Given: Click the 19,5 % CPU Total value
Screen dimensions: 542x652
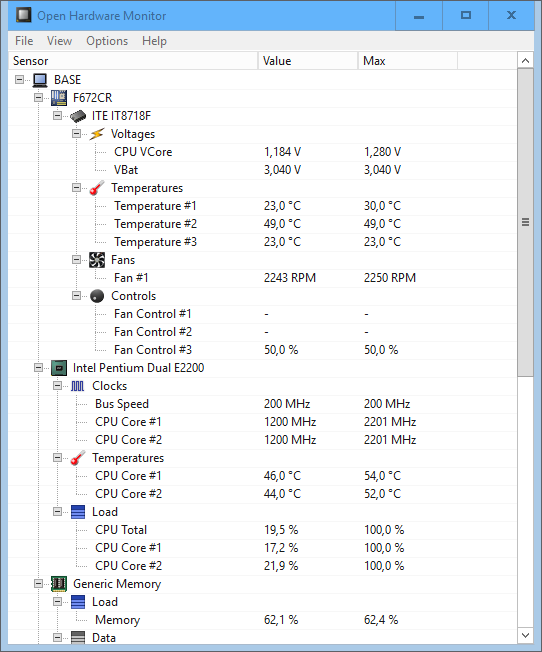Looking at the screenshot, I should pos(281,530).
